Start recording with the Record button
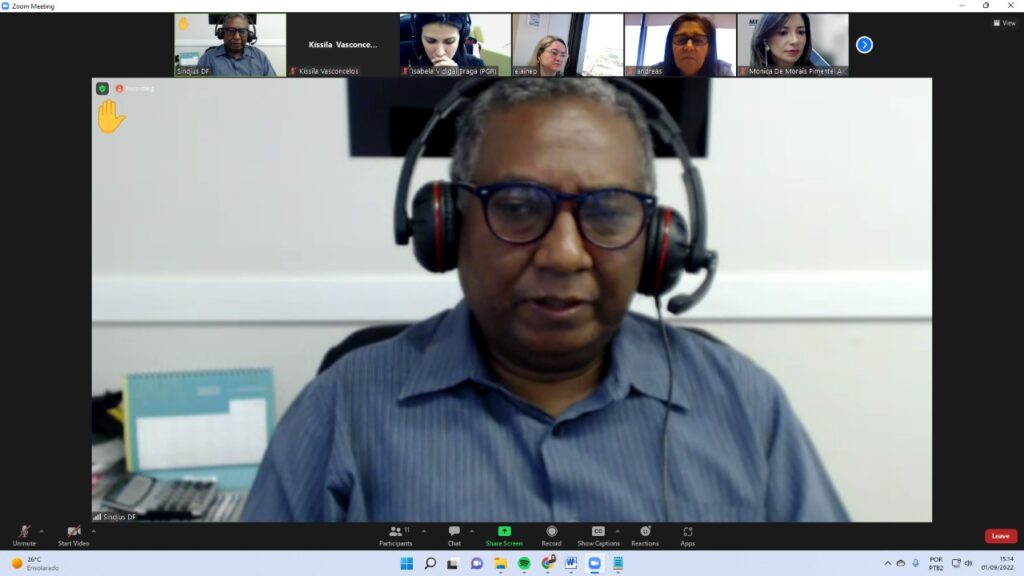 551,534
